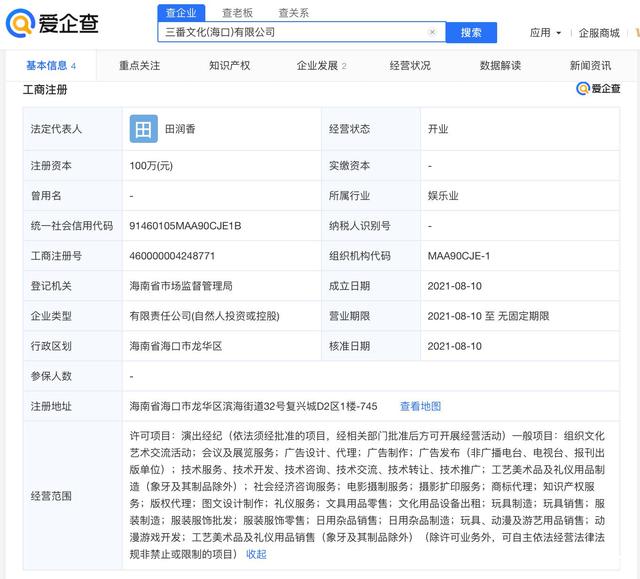Open the 应用 dropdown menu
This screenshot has width=640, height=579.
click(544, 33)
